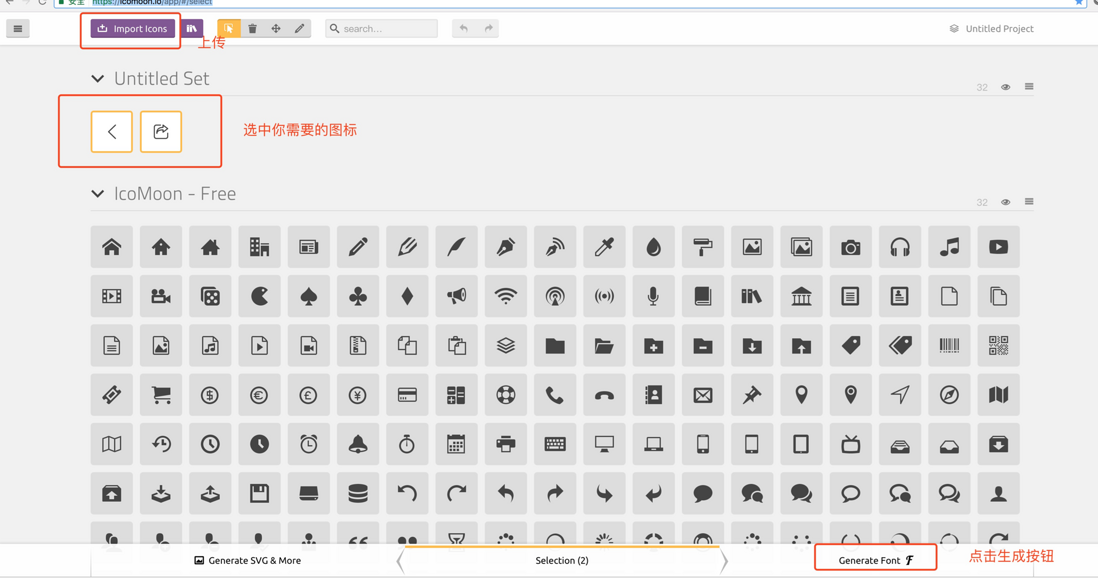Select the database icon
Image resolution: width=1098 pixels, height=578 pixels.
tap(358, 493)
